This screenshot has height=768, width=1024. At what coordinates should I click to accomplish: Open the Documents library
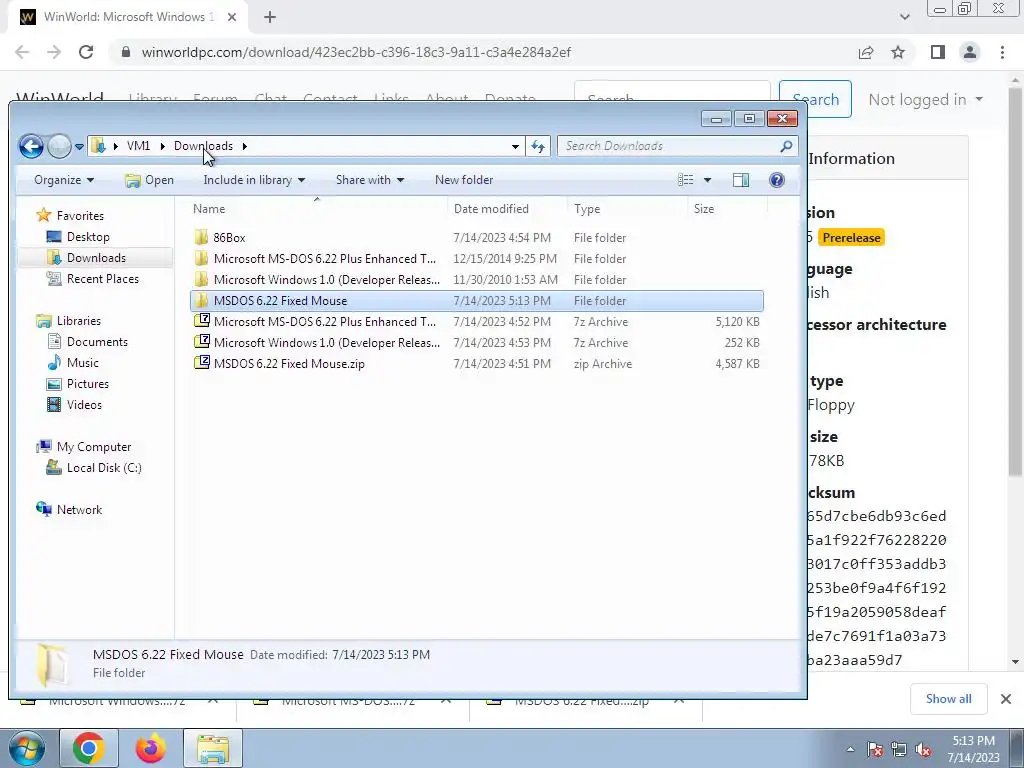(97, 342)
